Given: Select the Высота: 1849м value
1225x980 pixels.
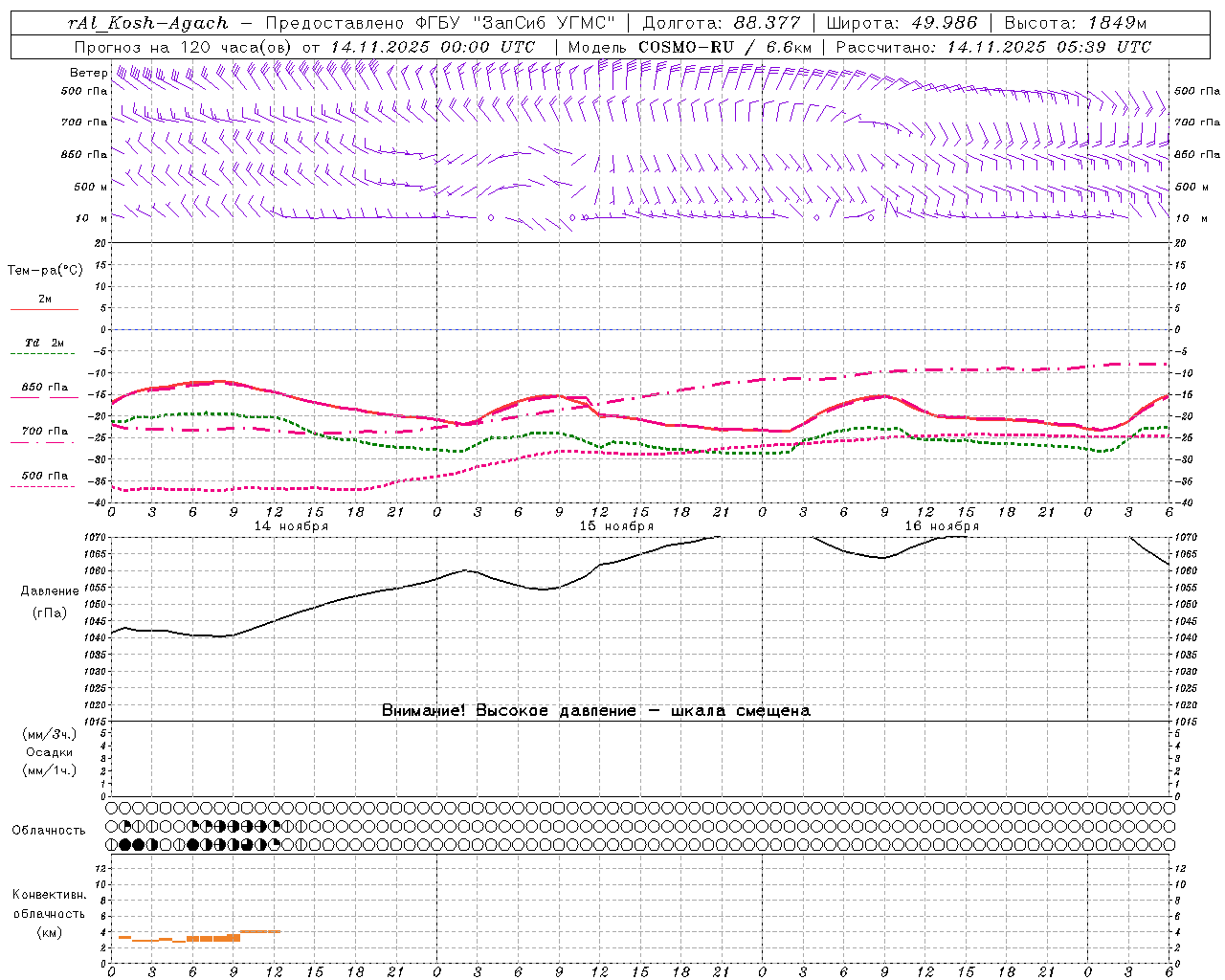Looking at the screenshot, I should [x=1076, y=23].
